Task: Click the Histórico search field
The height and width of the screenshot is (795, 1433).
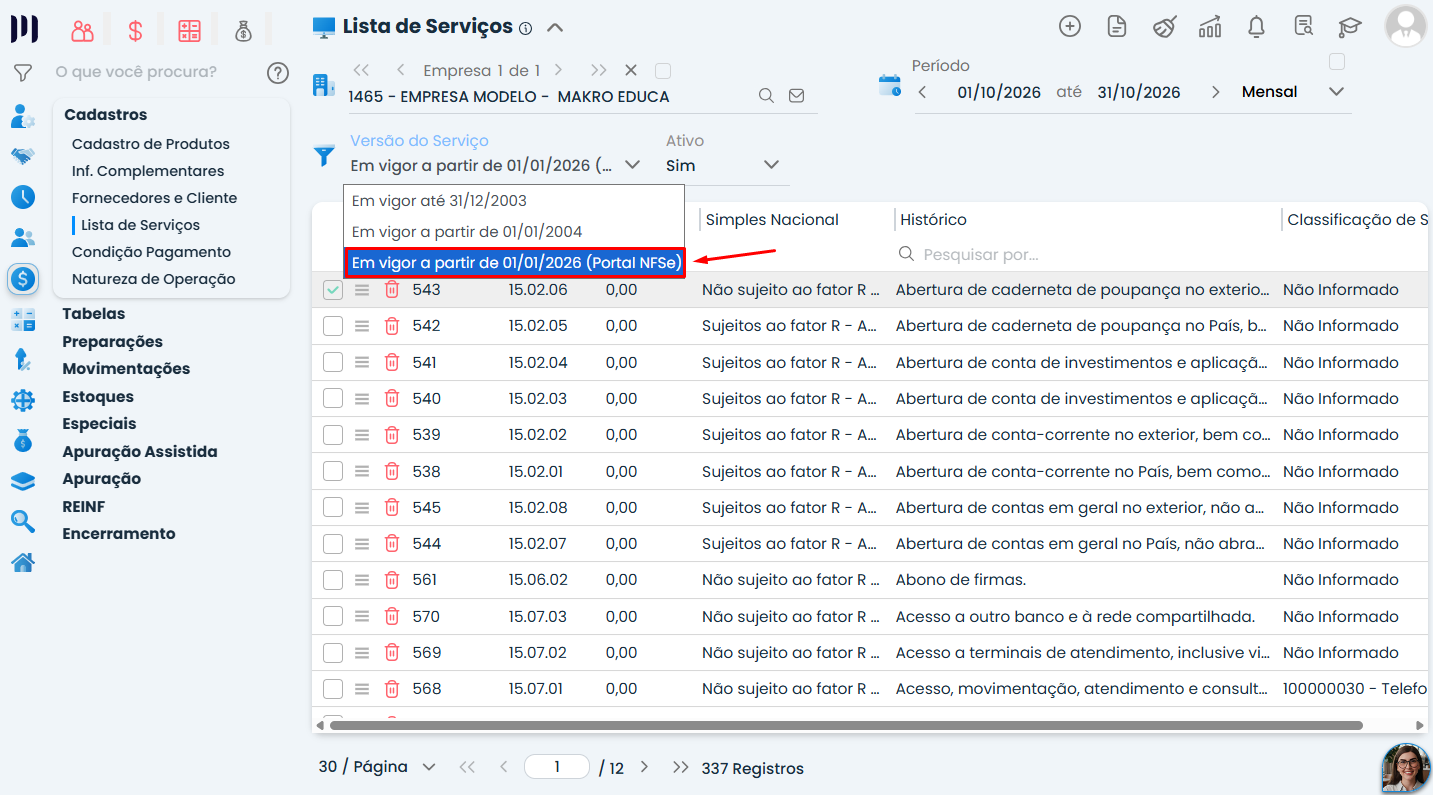Action: coord(1085,255)
